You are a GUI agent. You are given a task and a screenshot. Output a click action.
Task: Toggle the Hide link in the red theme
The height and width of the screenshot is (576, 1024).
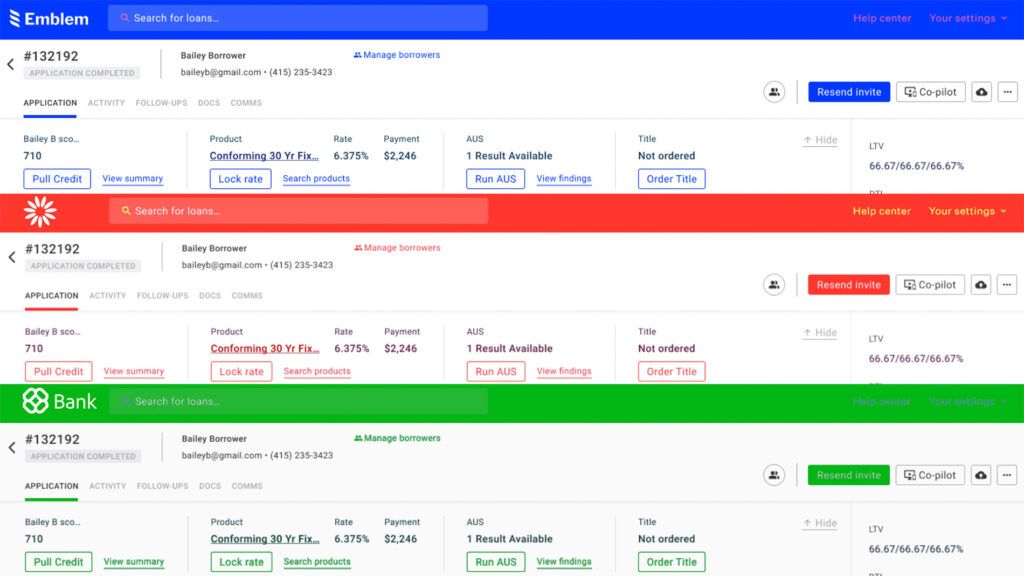coord(819,332)
